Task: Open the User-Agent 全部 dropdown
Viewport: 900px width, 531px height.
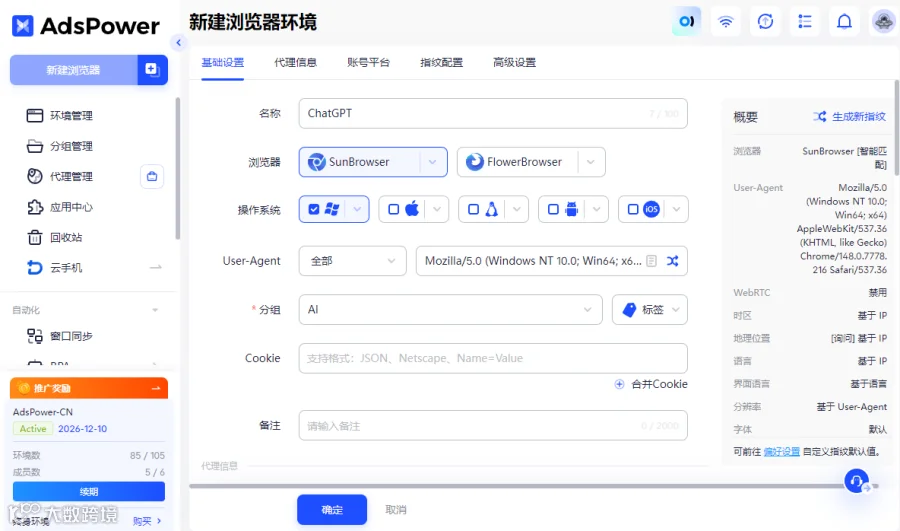Action: point(352,261)
